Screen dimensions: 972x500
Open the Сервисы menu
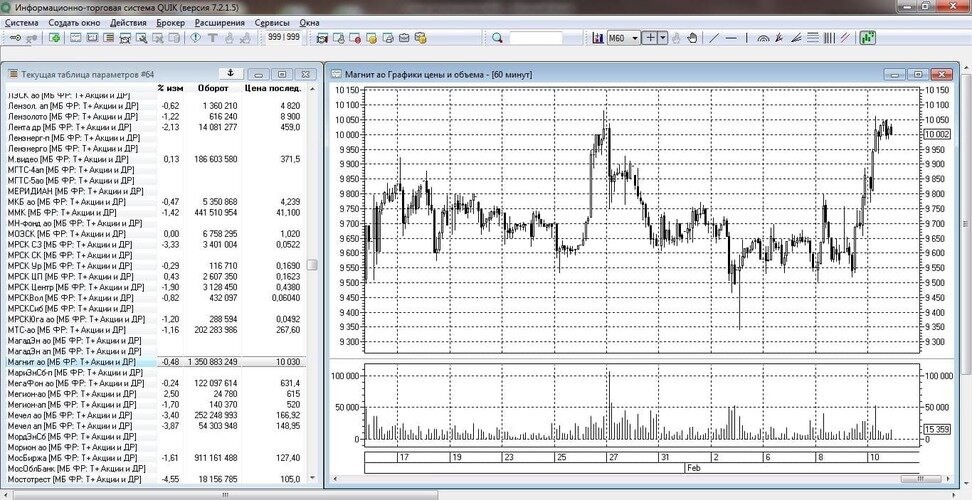click(272, 22)
